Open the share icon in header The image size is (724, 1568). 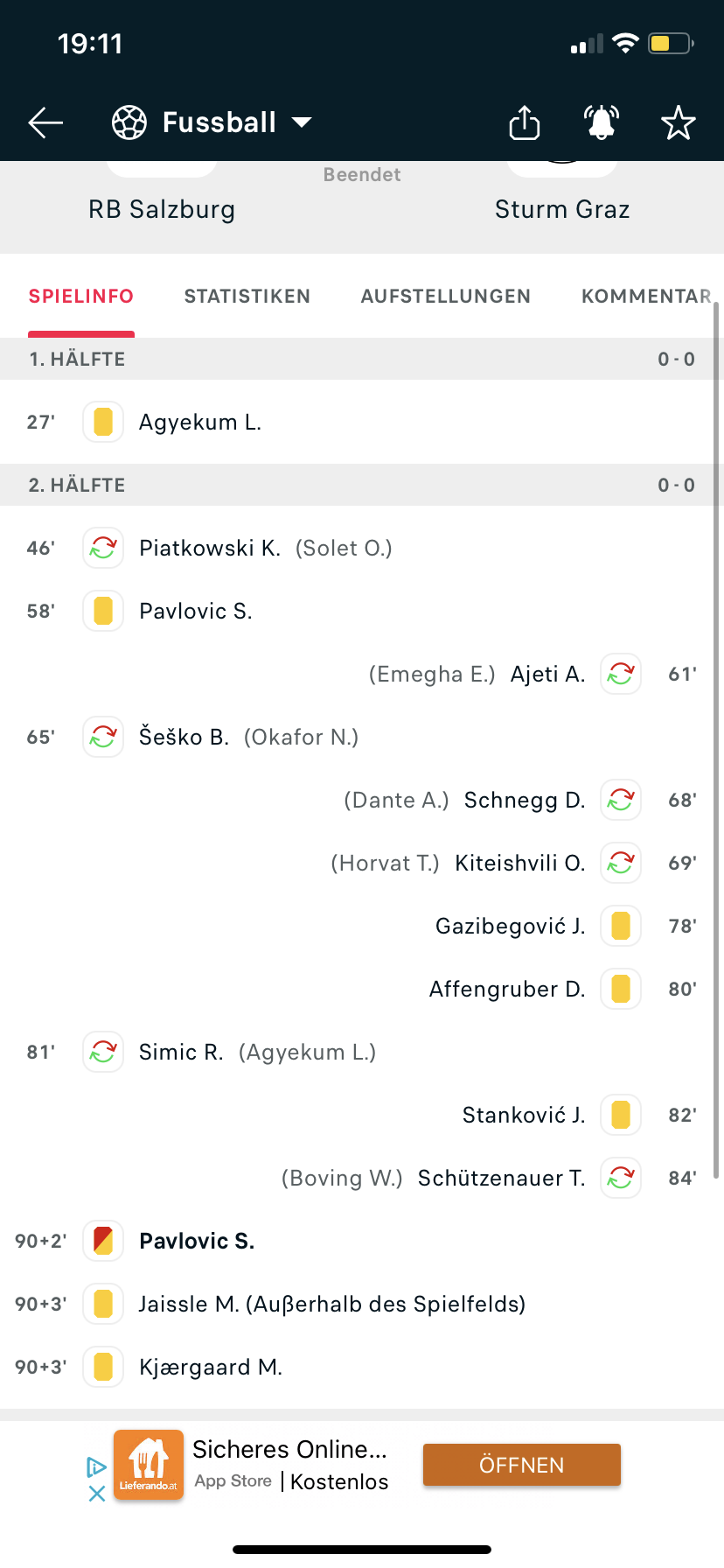(x=525, y=122)
